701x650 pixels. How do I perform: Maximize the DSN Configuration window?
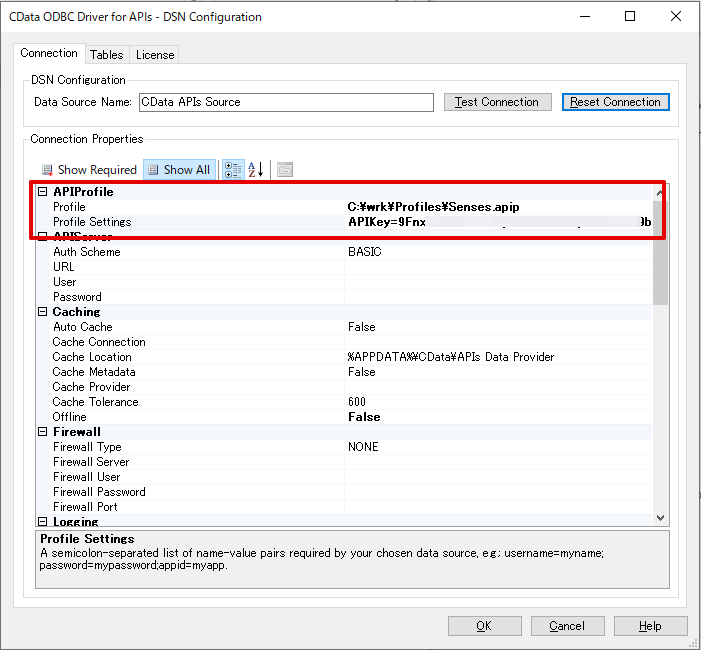(630, 17)
